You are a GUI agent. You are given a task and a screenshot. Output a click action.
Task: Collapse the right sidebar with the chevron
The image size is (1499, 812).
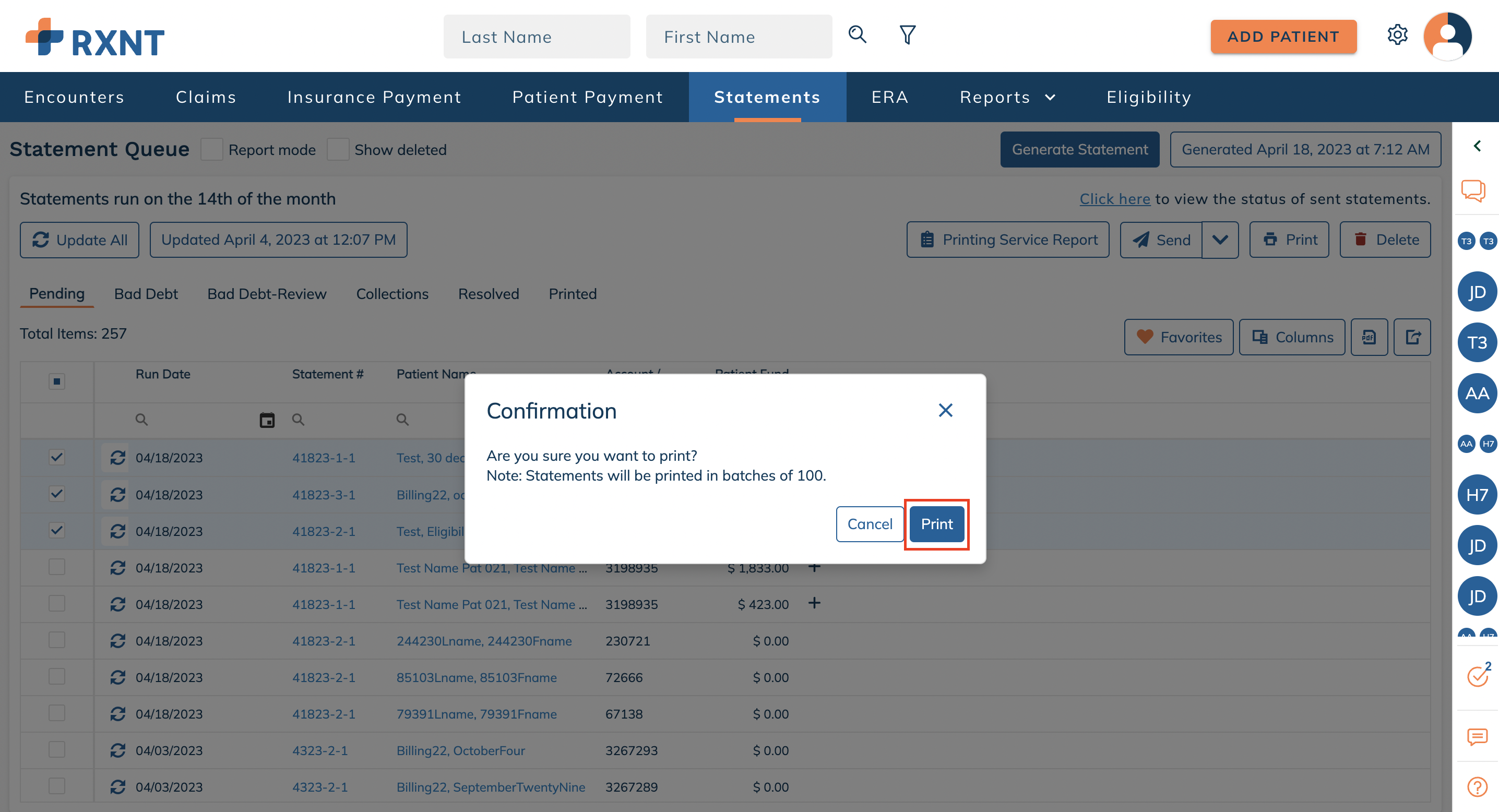tap(1477, 146)
